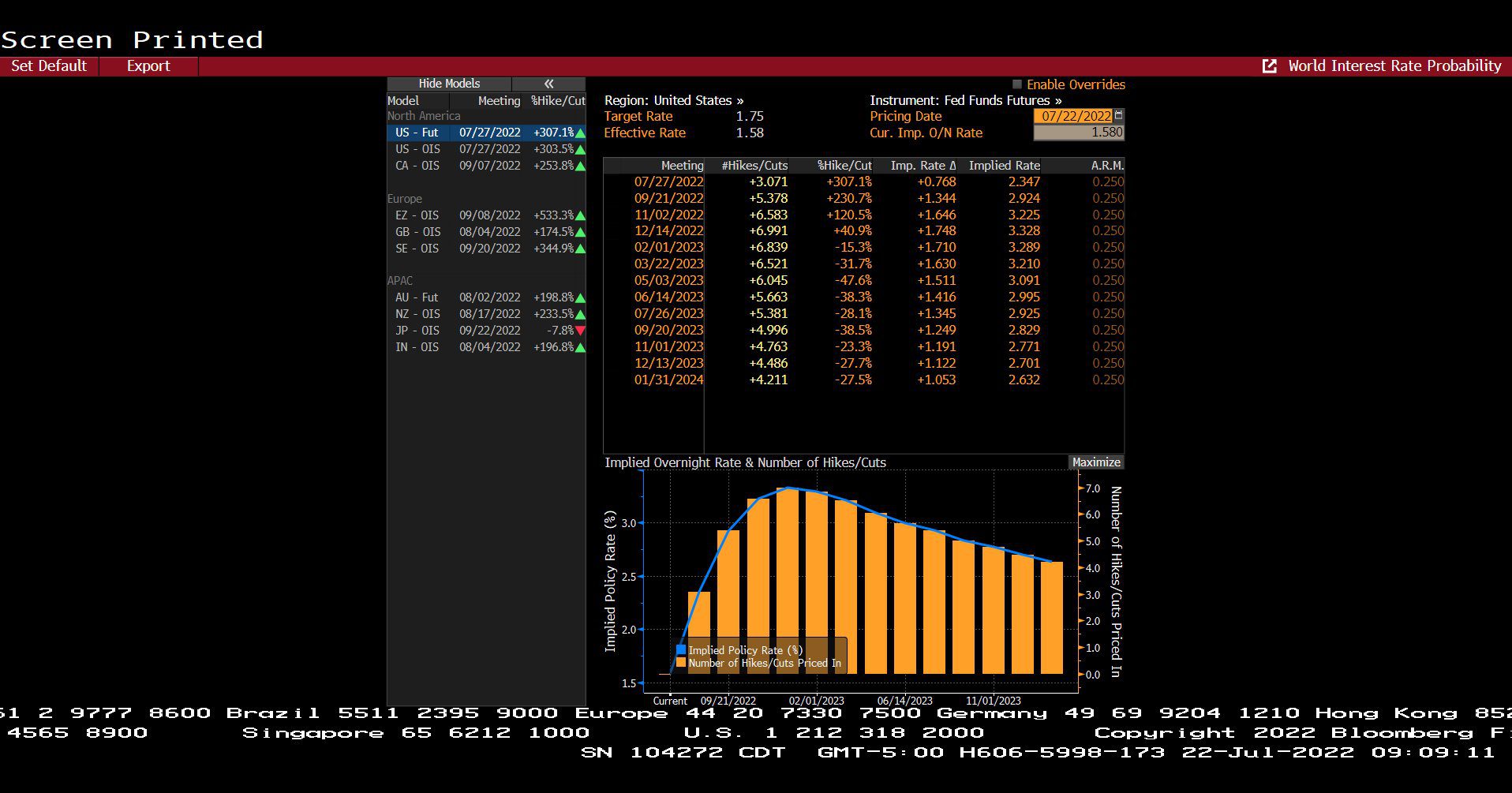The image size is (1512, 793).
Task: Click the Hide Models button
Action: point(449,84)
